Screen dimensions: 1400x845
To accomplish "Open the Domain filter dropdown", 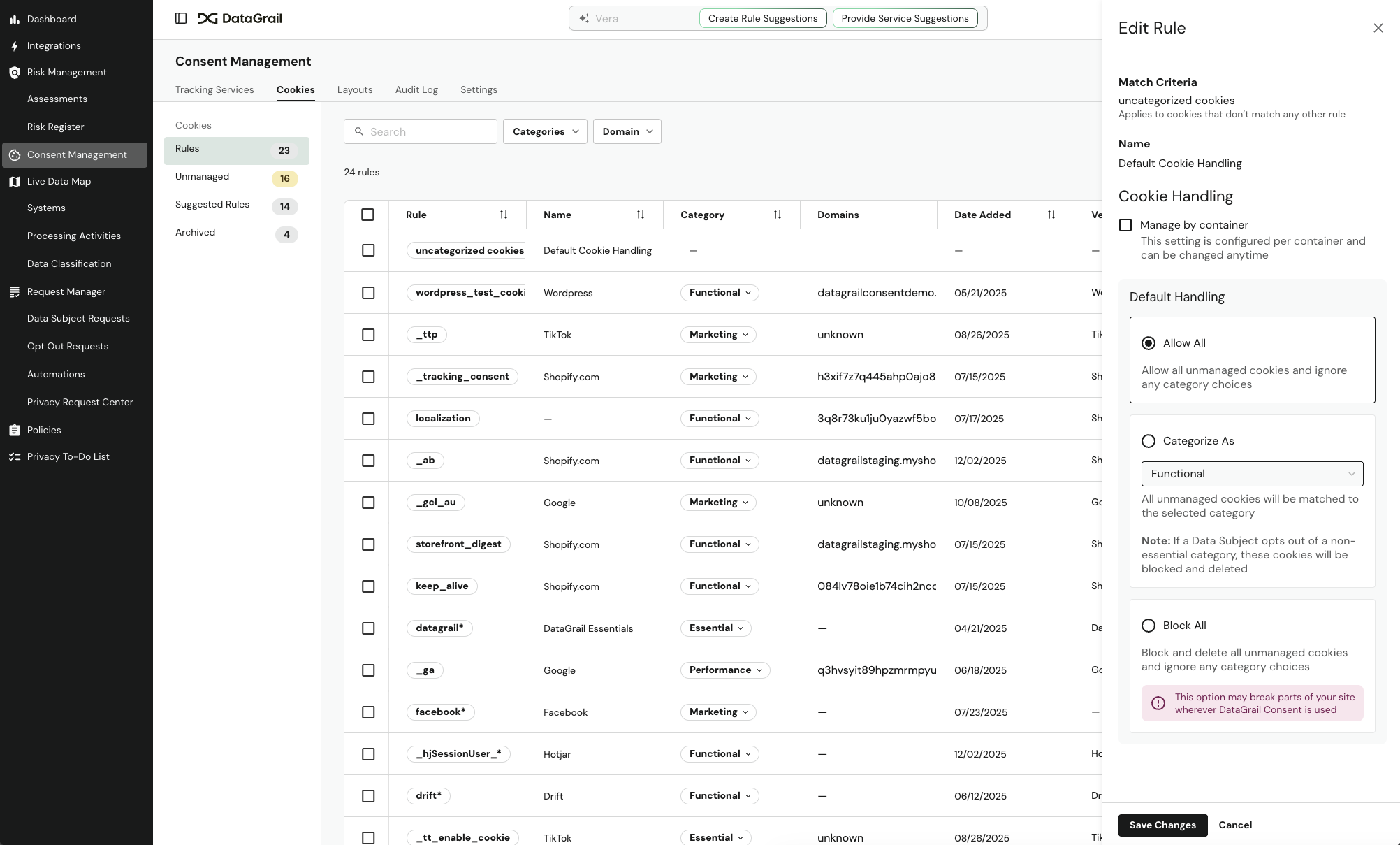I will tap(627, 131).
